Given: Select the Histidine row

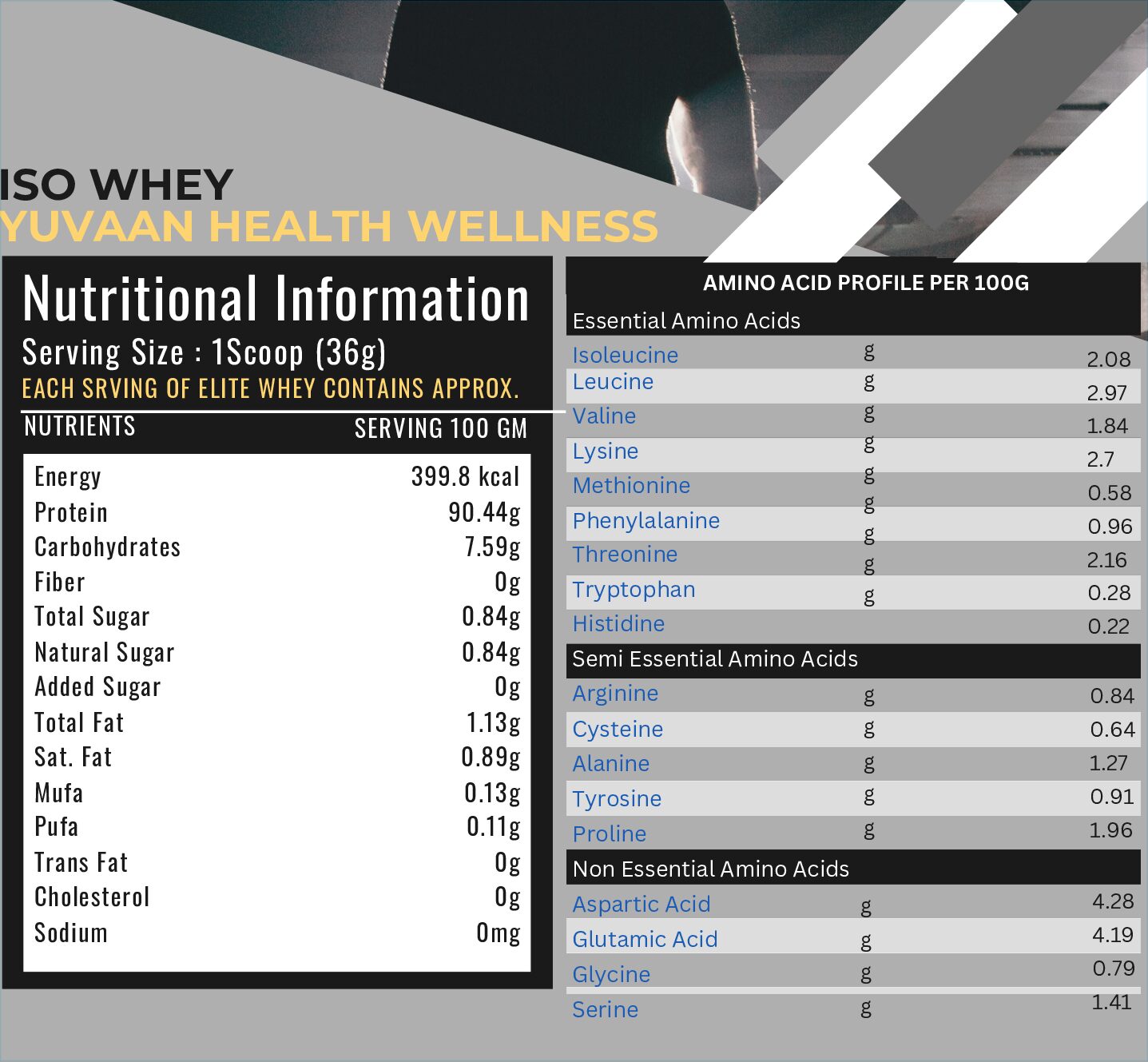Looking at the screenshot, I should click(852, 626).
